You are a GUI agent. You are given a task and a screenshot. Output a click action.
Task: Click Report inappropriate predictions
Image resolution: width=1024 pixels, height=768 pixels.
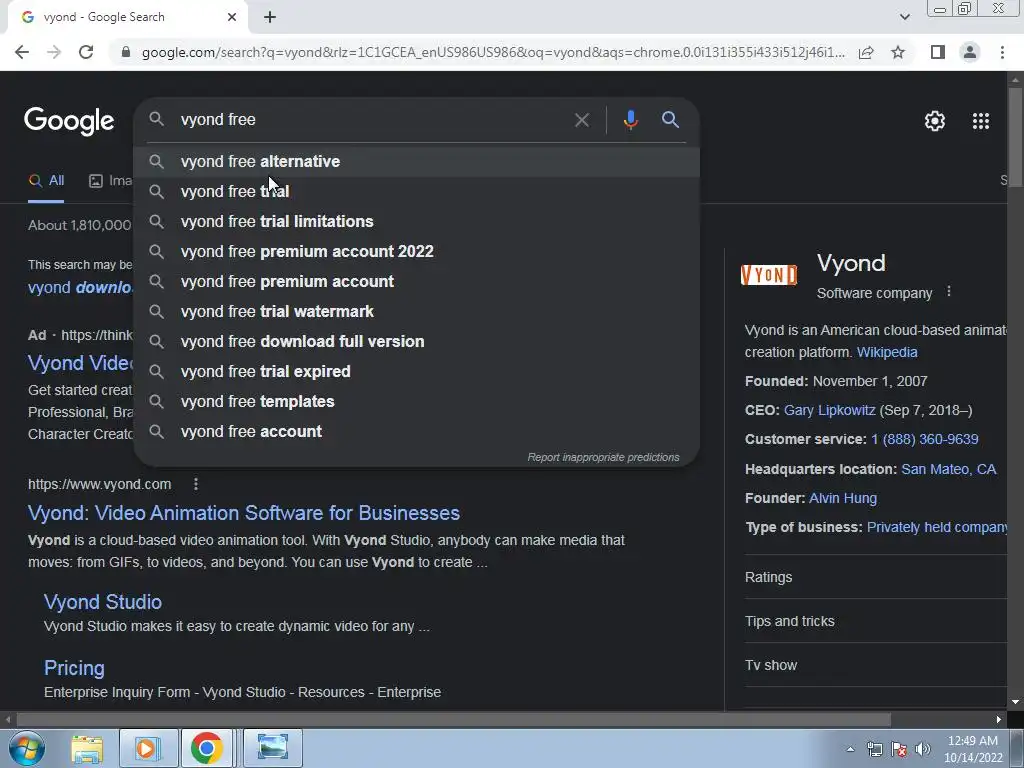[x=603, y=457]
